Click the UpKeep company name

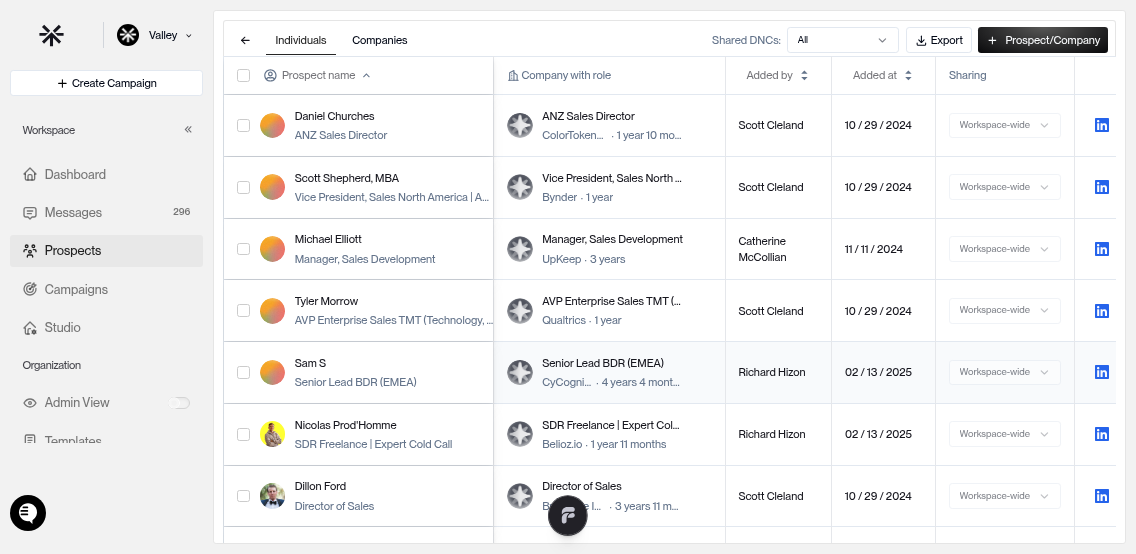562,259
